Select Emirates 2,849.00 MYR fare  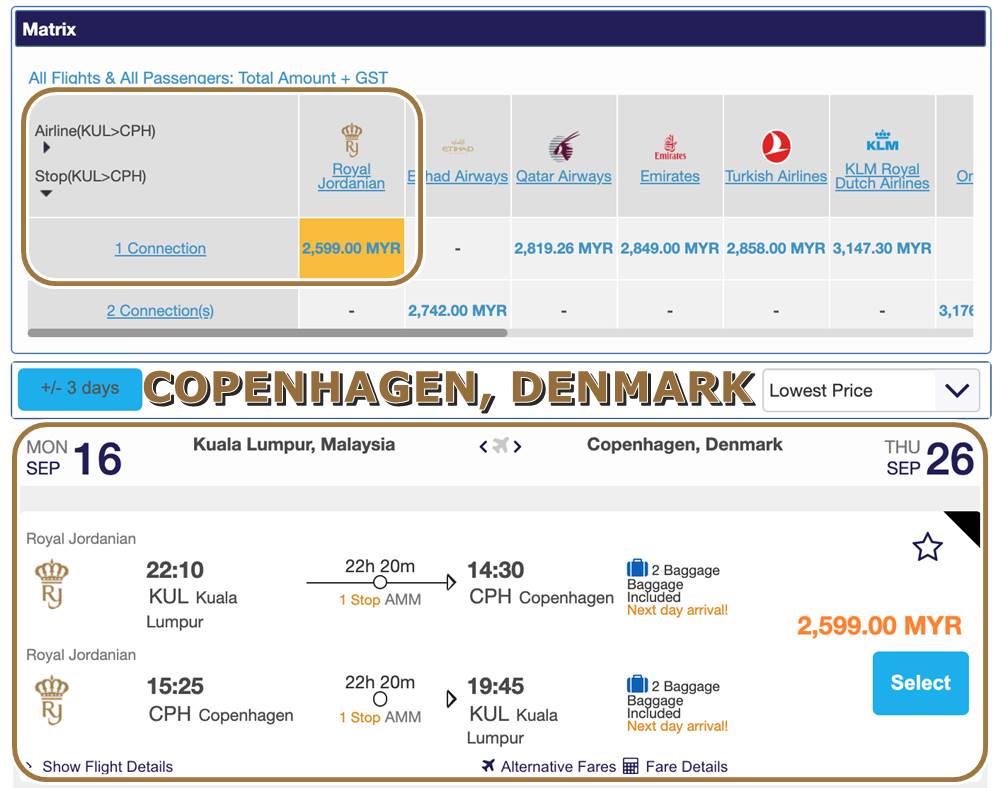point(670,248)
